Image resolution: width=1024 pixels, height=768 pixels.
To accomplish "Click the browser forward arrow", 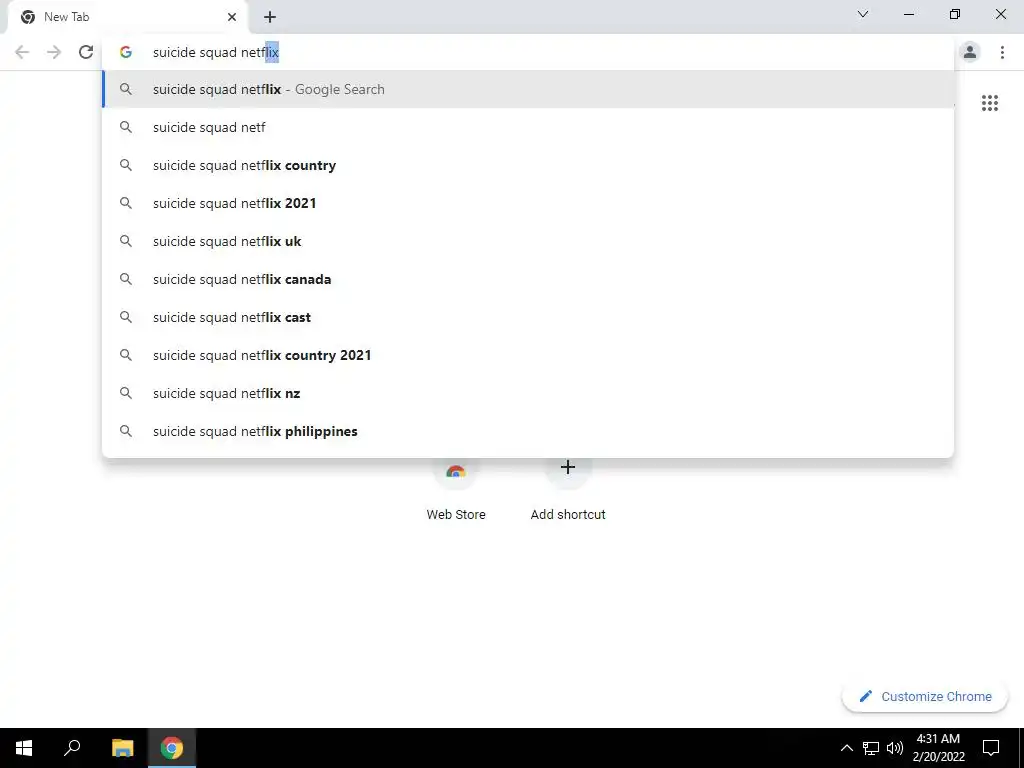I will pyautogui.click(x=54, y=52).
